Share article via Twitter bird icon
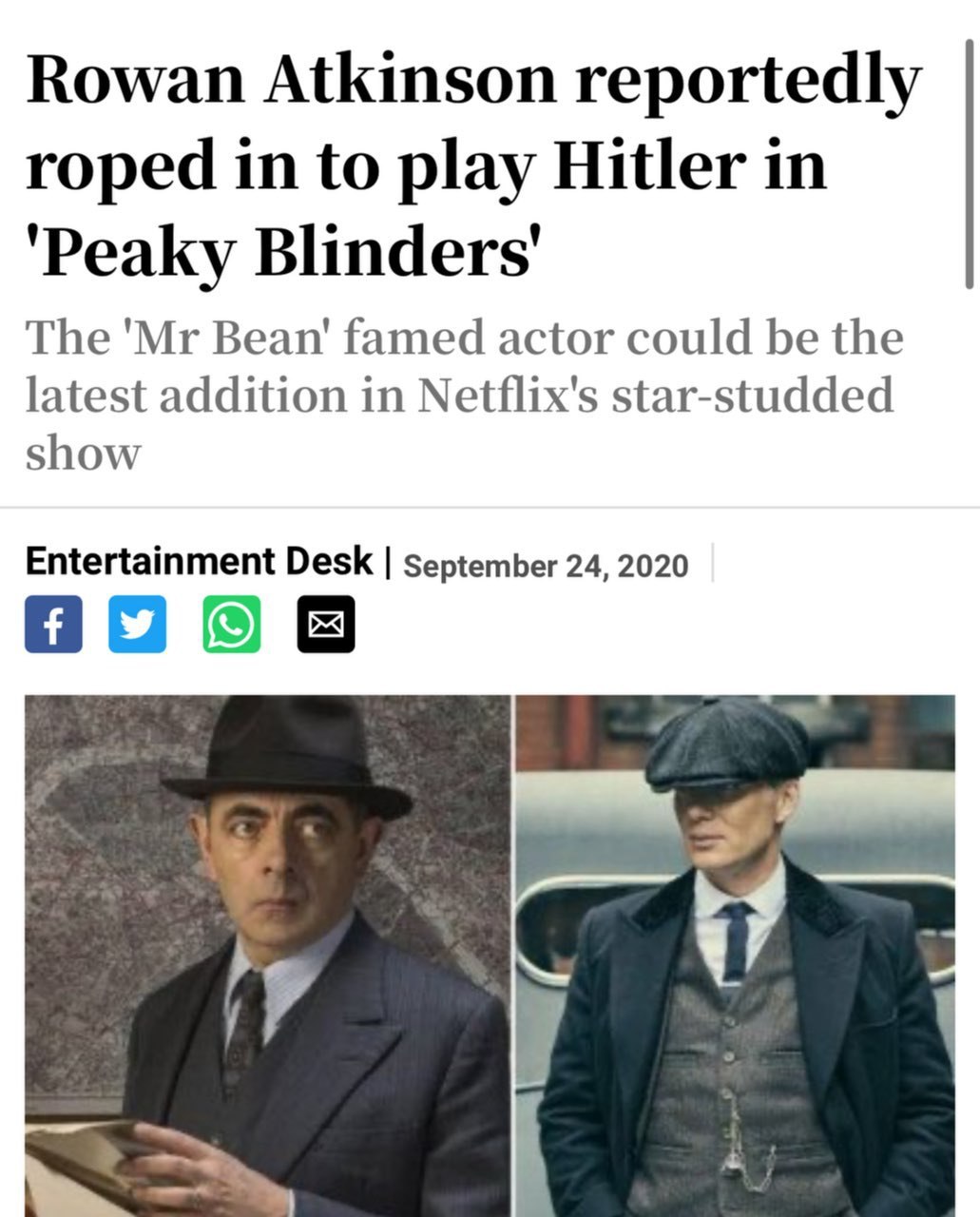The height and width of the screenshot is (1217, 980). 137,624
